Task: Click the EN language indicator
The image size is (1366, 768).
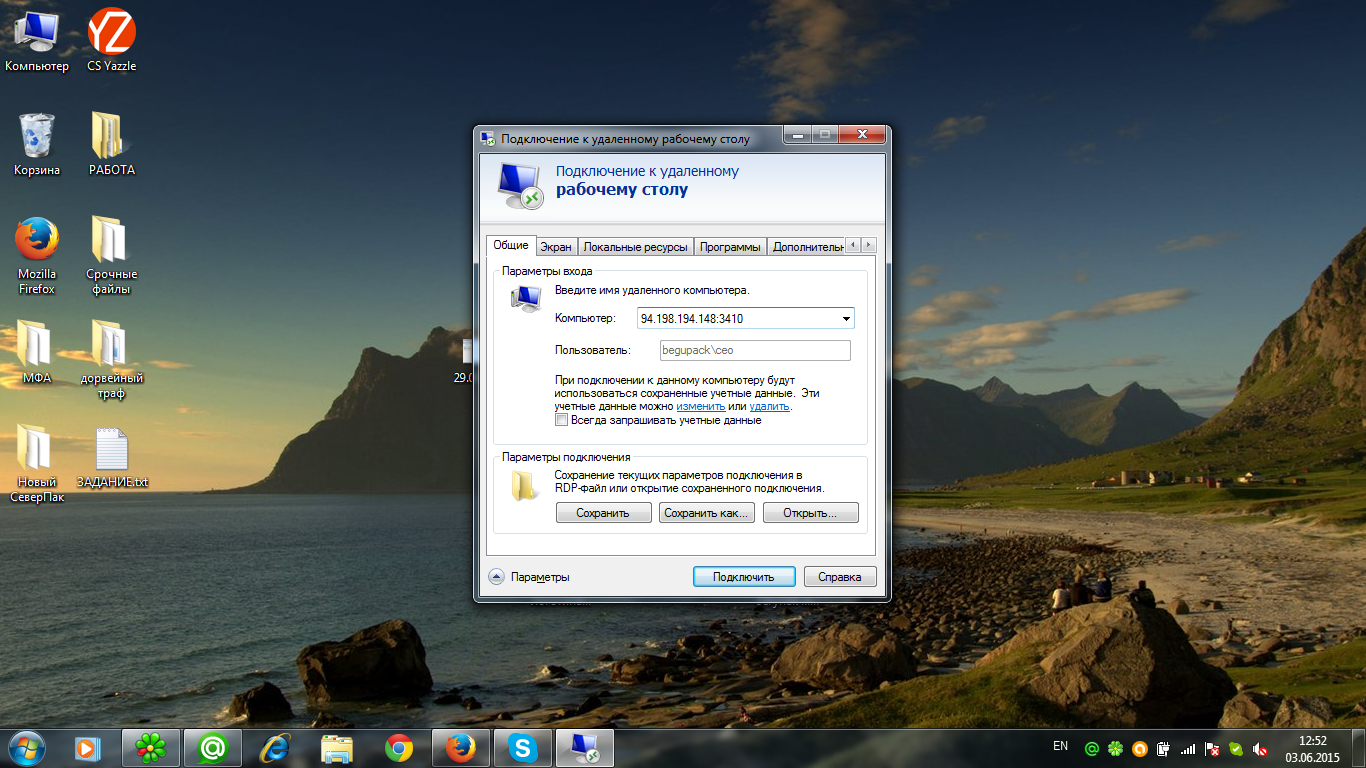Action: coord(1060,746)
